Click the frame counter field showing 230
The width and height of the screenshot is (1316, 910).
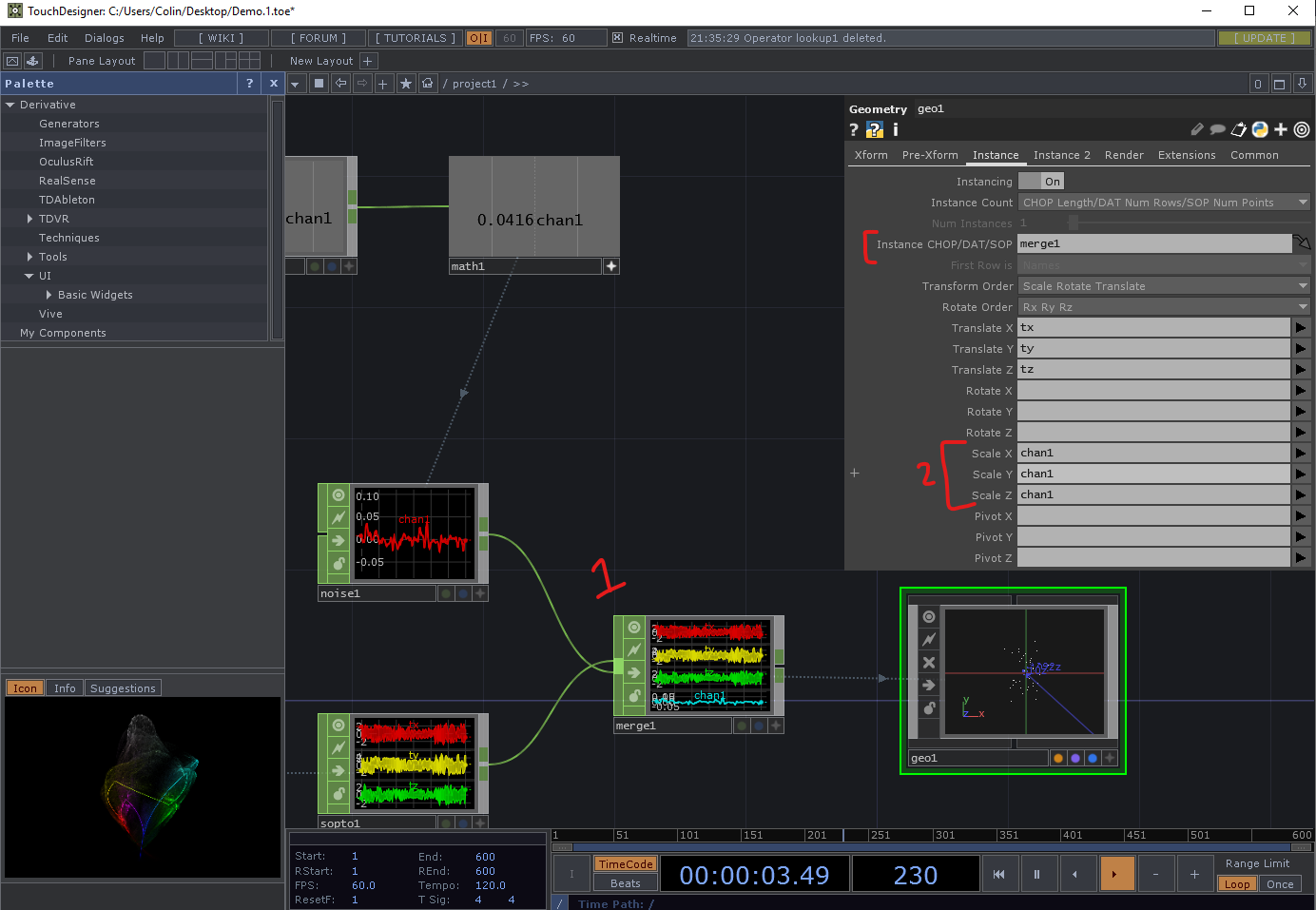pyautogui.click(x=915, y=873)
